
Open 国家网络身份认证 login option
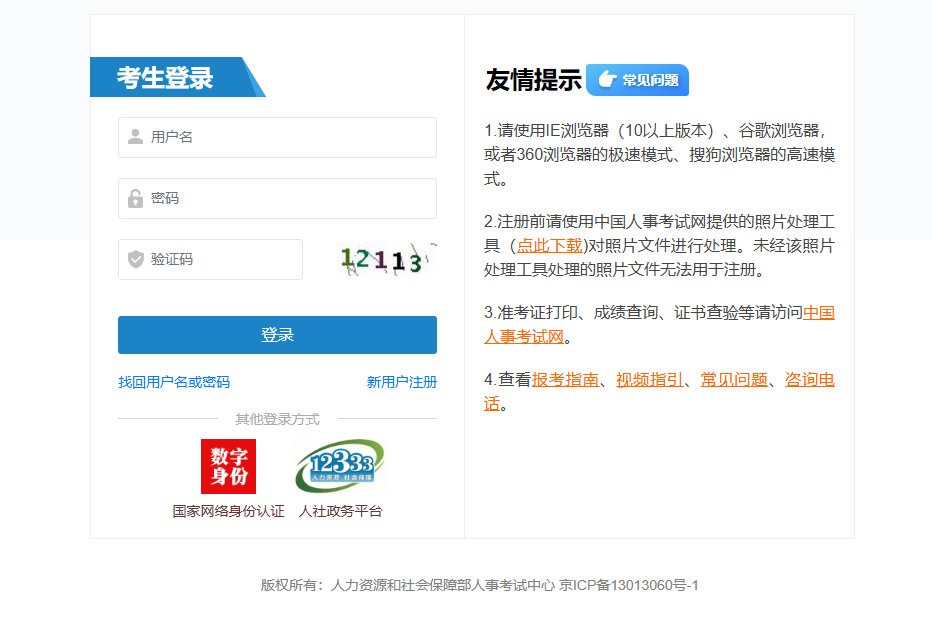(x=228, y=509)
